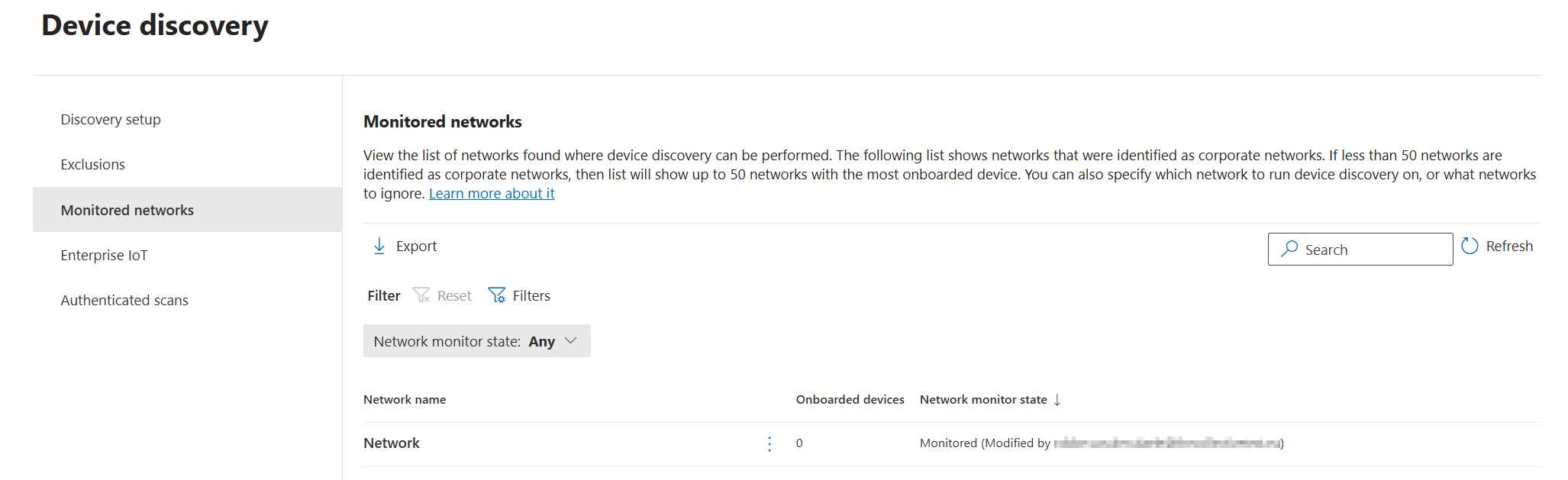This screenshot has height=480, width=1568.
Task: Switch to Enterprise IoT settings
Action: 105,256
